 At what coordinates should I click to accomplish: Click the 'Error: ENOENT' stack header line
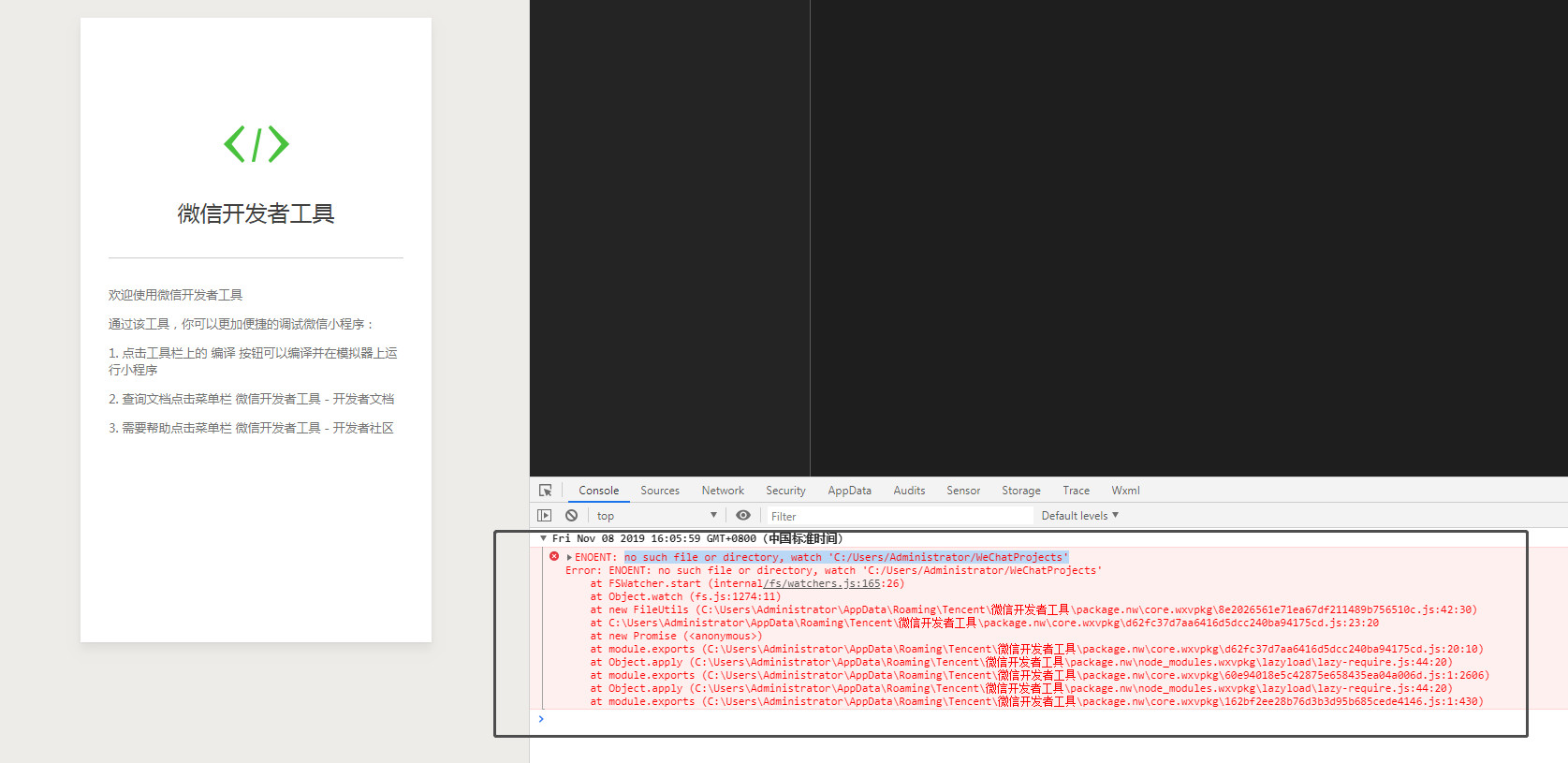[x=833, y=570]
